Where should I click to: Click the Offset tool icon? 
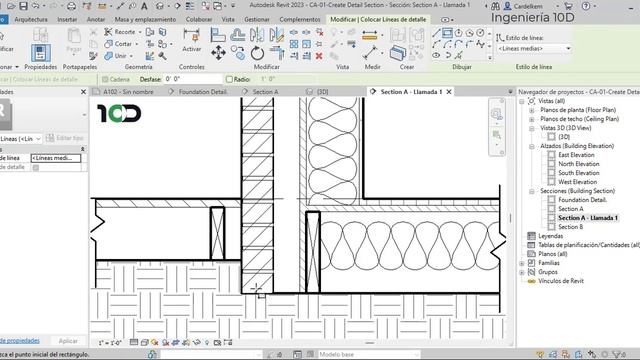238,35
